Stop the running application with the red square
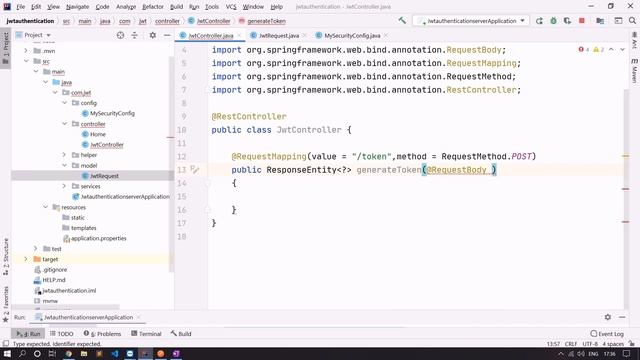The width and height of the screenshot is (640, 360). [582, 21]
